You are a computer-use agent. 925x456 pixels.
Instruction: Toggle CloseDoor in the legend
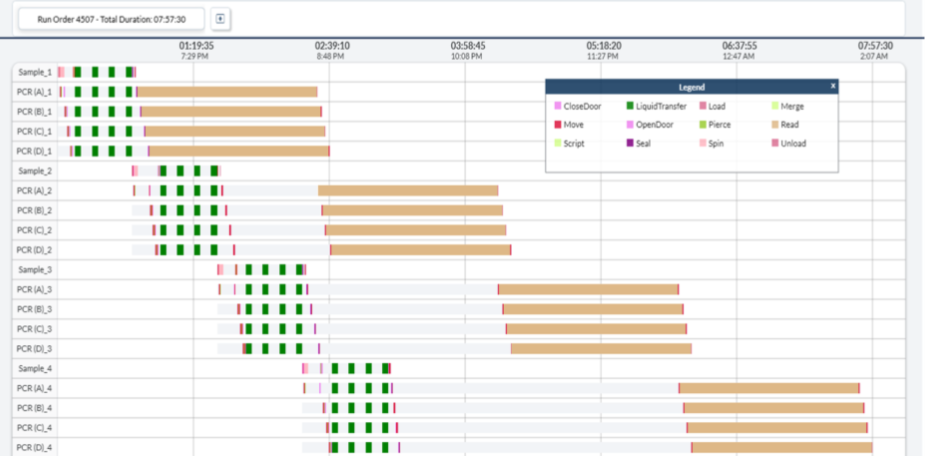coord(580,106)
